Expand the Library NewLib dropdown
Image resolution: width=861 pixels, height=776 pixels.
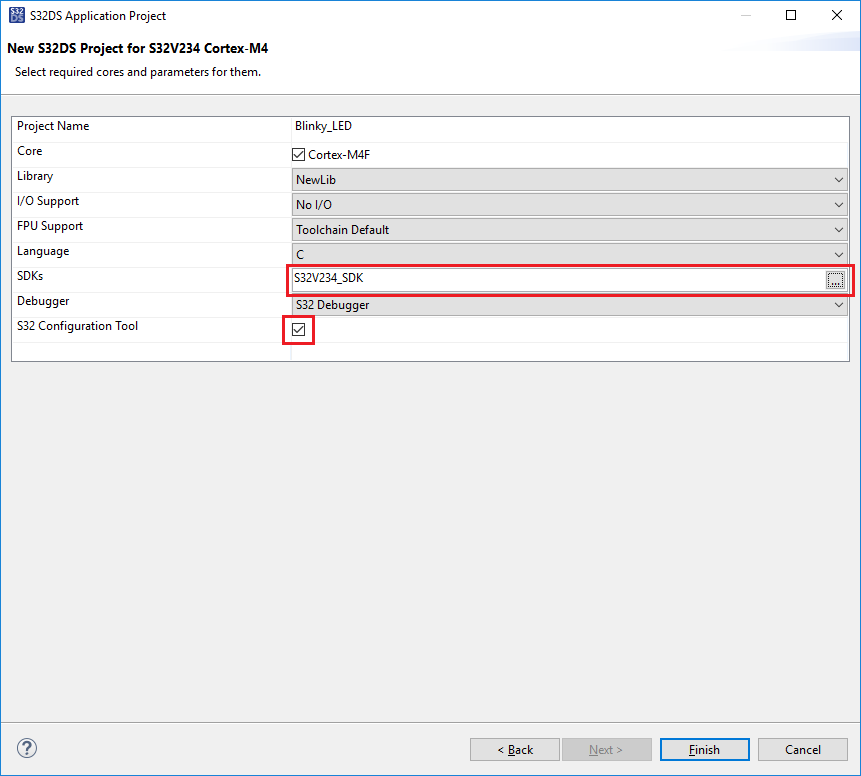569,180
